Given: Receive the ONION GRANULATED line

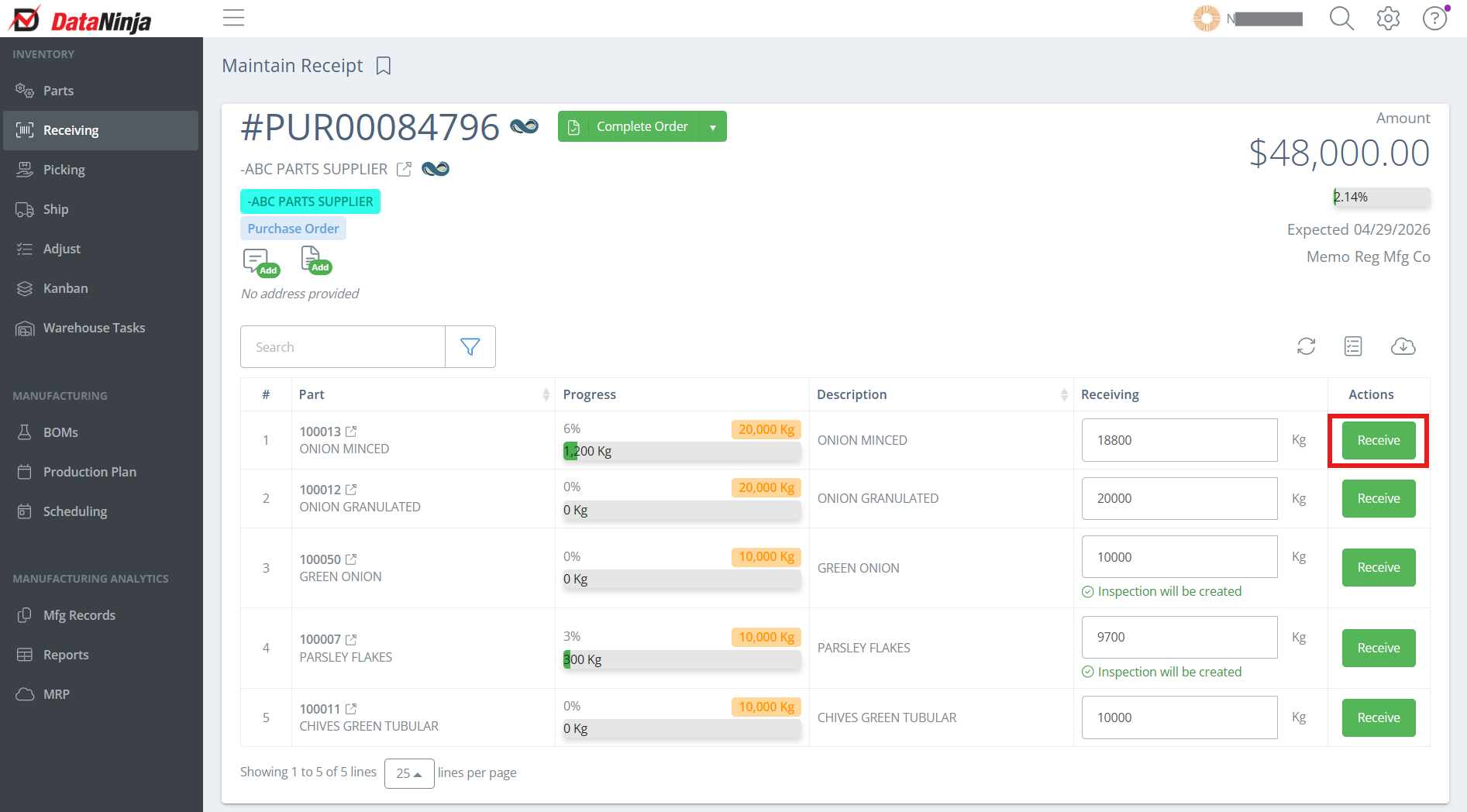Looking at the screenshot, I should [x=1379, y=498].
